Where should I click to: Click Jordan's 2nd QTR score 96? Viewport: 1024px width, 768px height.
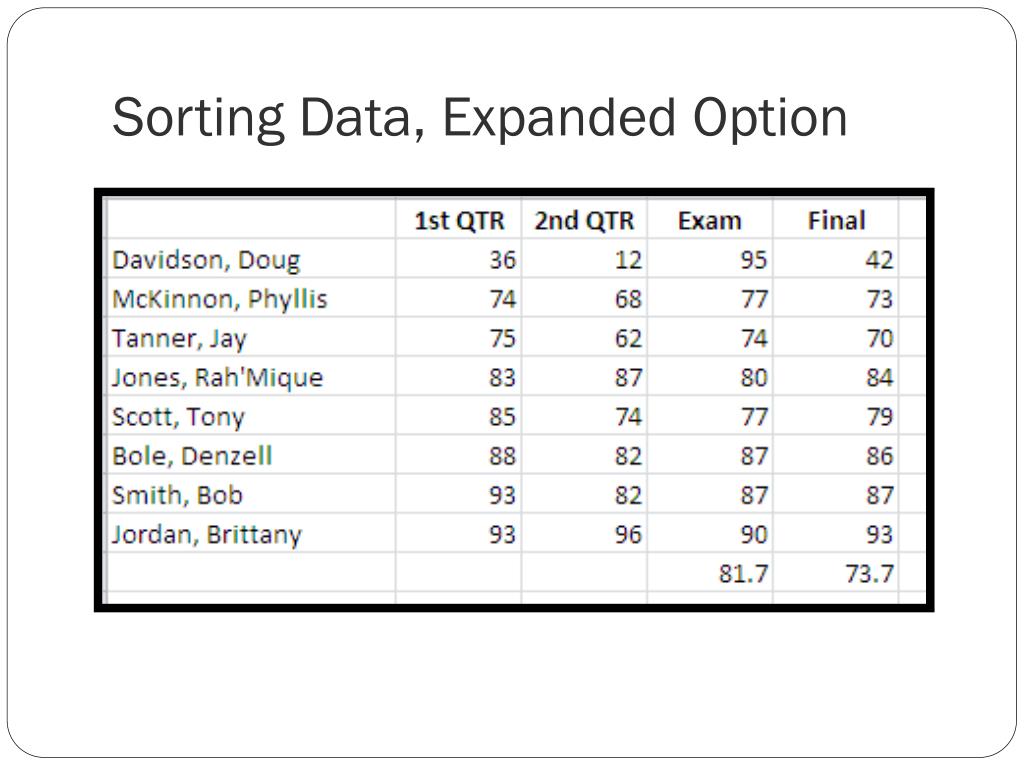click(584, 534)
